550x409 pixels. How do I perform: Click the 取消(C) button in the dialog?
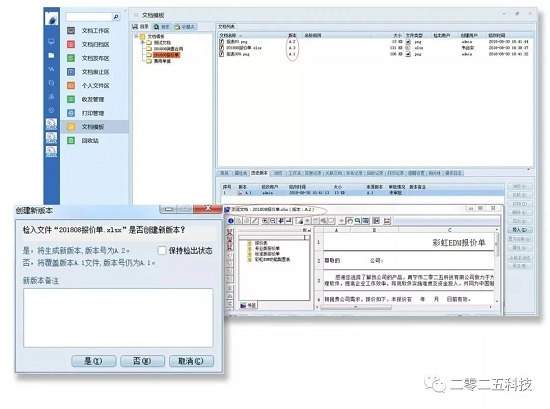point(191,361)
